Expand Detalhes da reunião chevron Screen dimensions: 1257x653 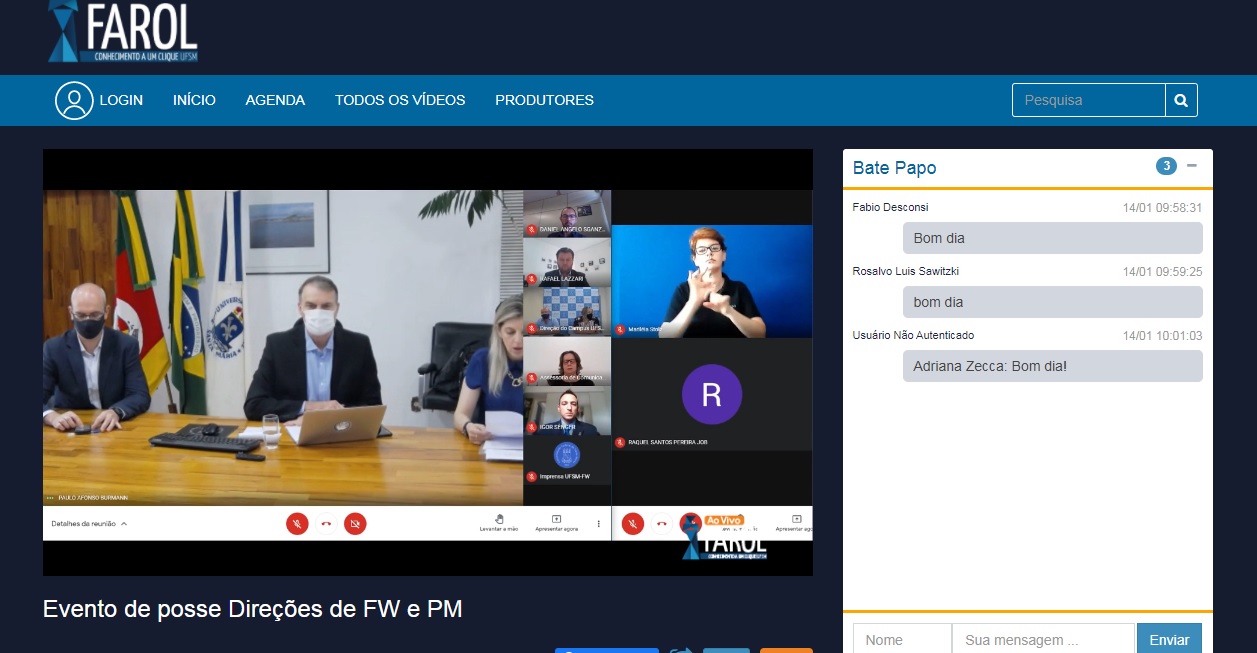(124, 524)
